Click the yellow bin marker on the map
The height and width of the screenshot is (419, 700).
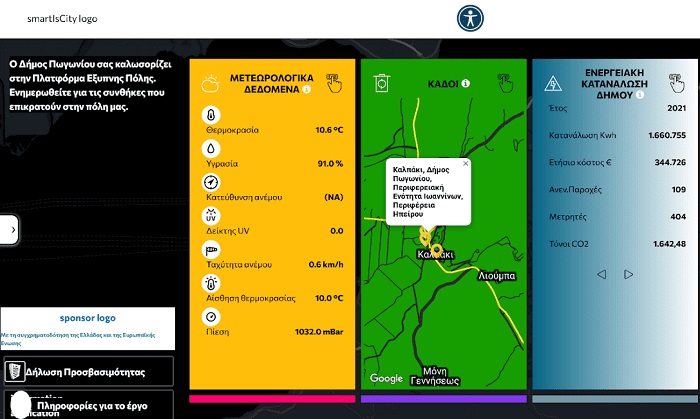[x=436, y=248]
